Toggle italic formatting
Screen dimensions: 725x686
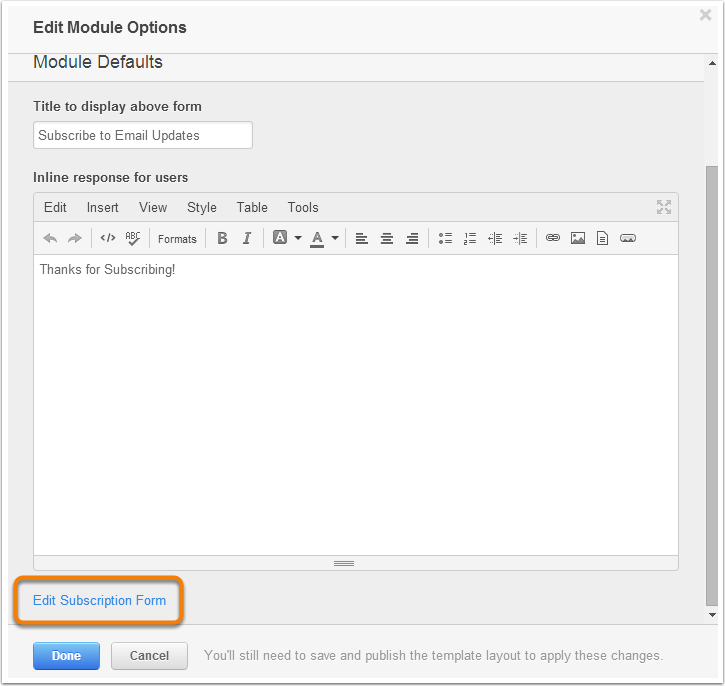[247, 238]
